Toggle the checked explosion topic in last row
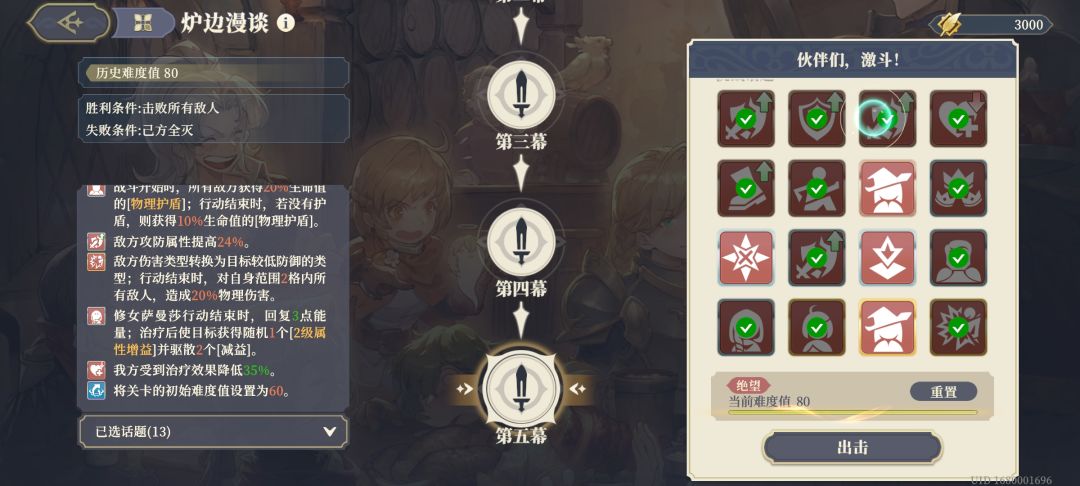This screenshot has height=486, width=1080. coord(958,327)
